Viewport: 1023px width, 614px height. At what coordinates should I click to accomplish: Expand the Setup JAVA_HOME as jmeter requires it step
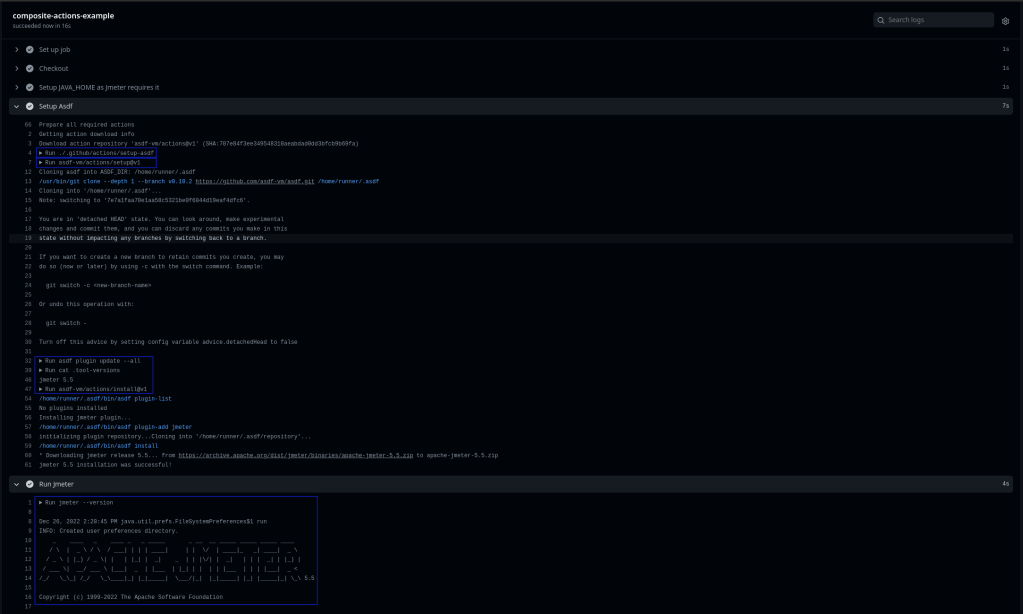(16, 86)
